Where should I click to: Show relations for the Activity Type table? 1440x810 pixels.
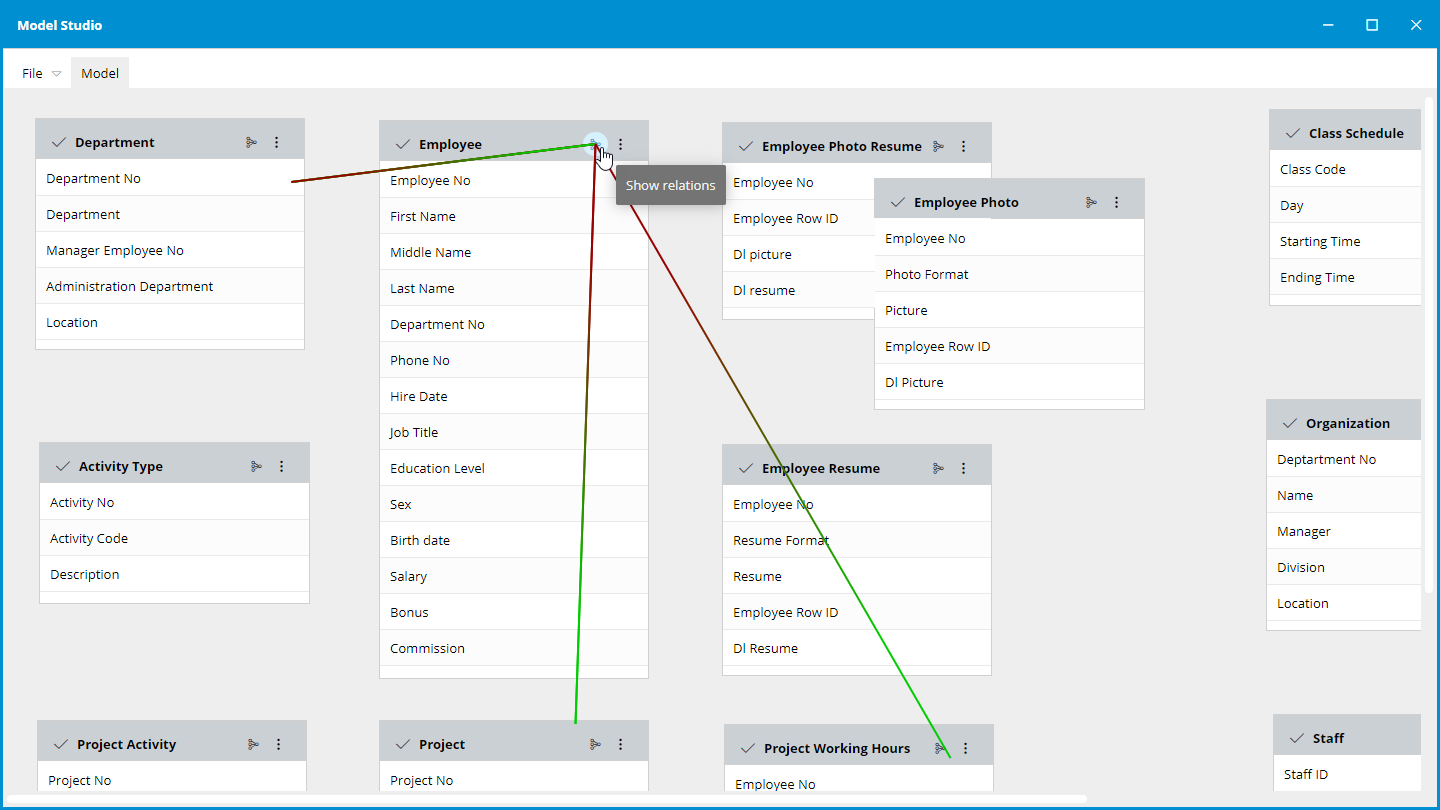tap(256, 466)
